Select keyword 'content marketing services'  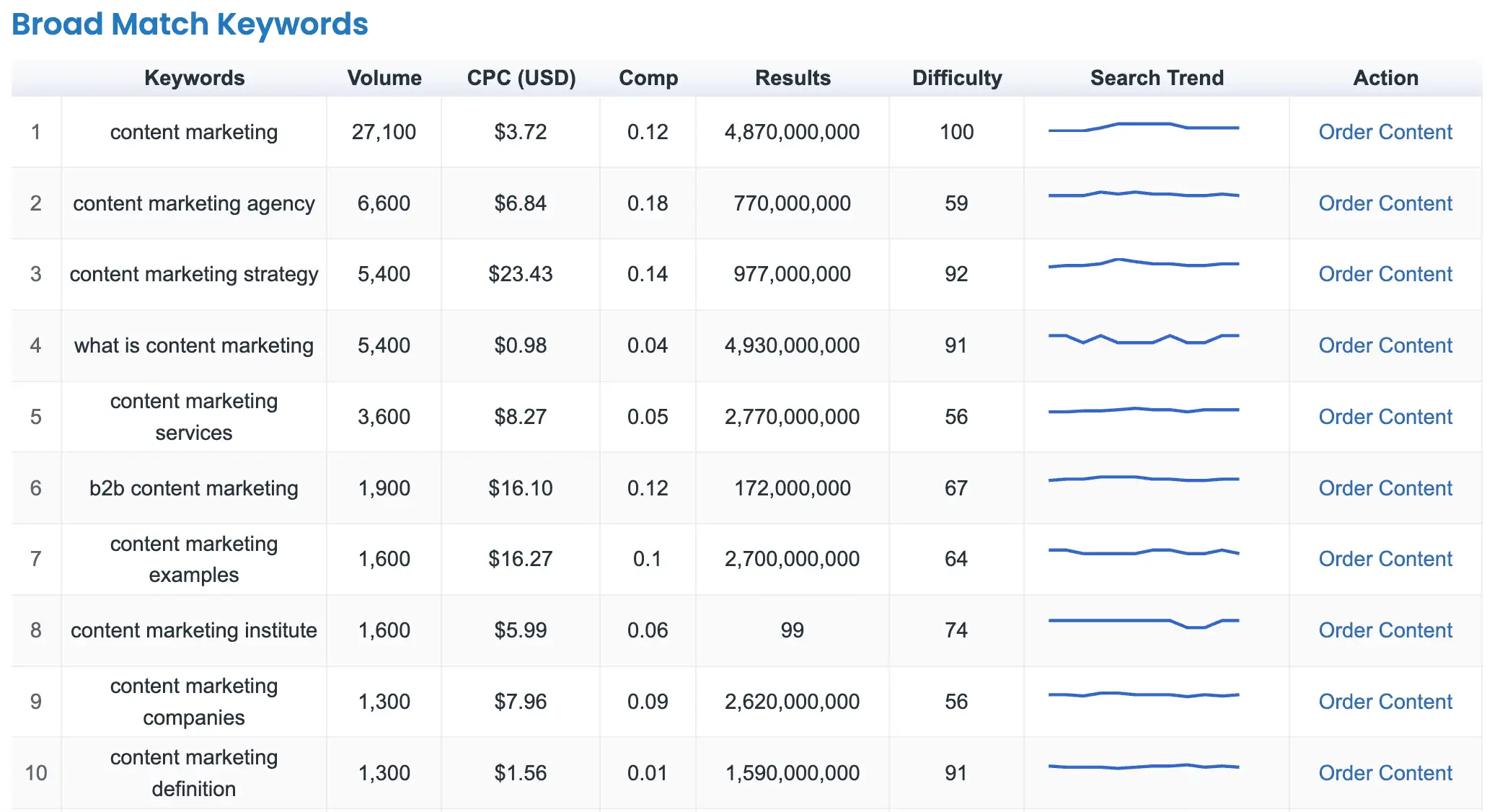[x=194, y=417]
